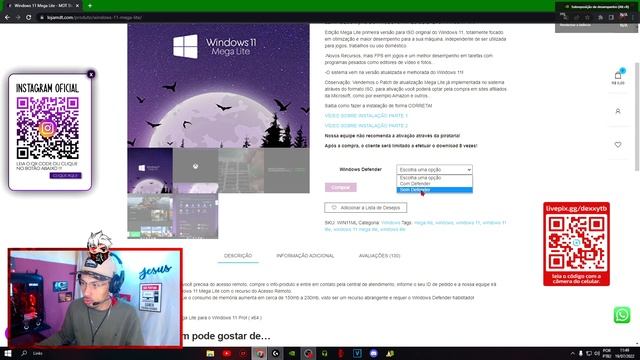Screen dimensions: 640x360
Task: Select 'Escolha uma opção' in dropdown list
Action: [434, 178]
